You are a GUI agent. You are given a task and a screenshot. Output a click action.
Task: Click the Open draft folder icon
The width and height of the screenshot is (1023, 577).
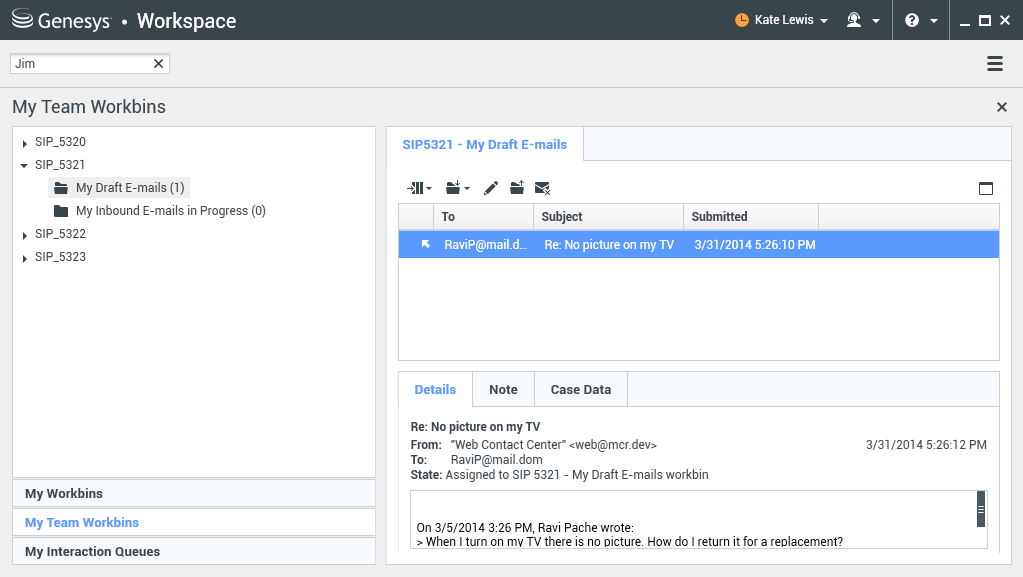pyautogui.click(x=517, y=188)
